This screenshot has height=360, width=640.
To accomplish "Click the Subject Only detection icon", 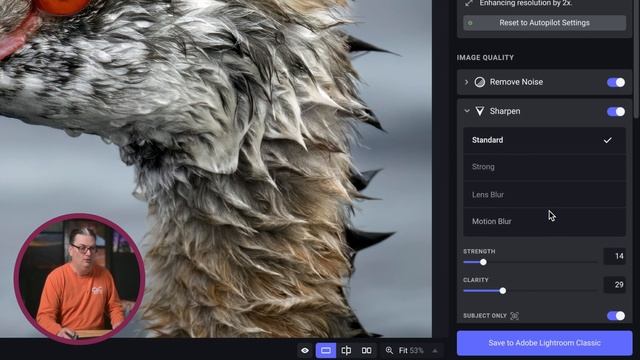I will (x=515, y=316).
